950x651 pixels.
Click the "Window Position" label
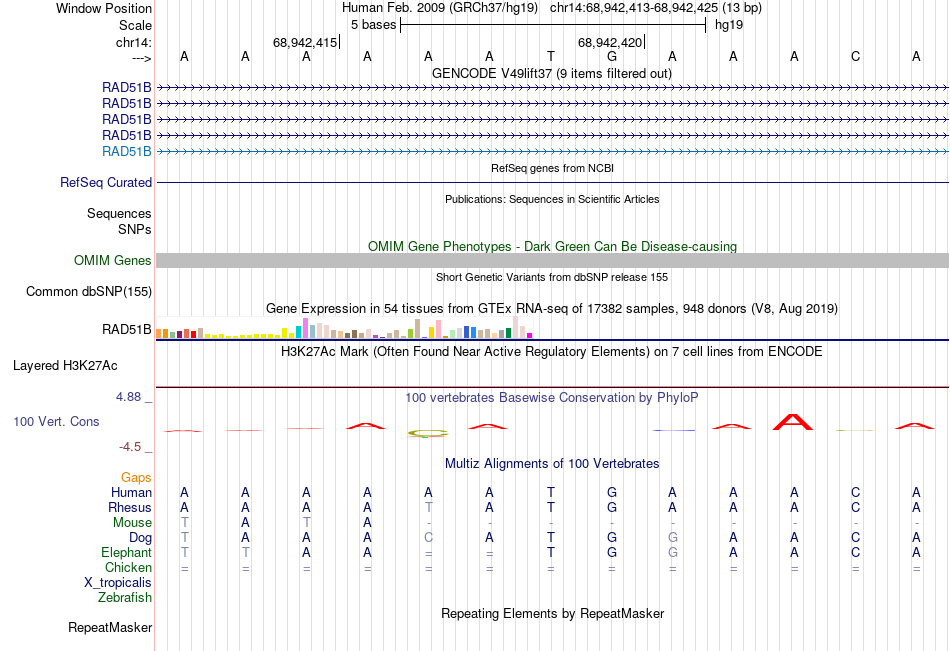(x=104, y=8)
